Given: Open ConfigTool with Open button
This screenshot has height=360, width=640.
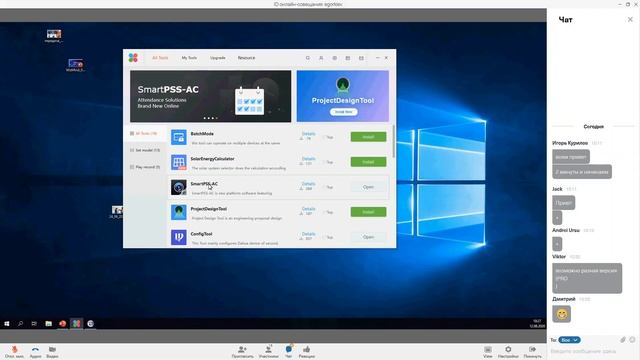Looking at the screenshot, I should coord(368,237).
